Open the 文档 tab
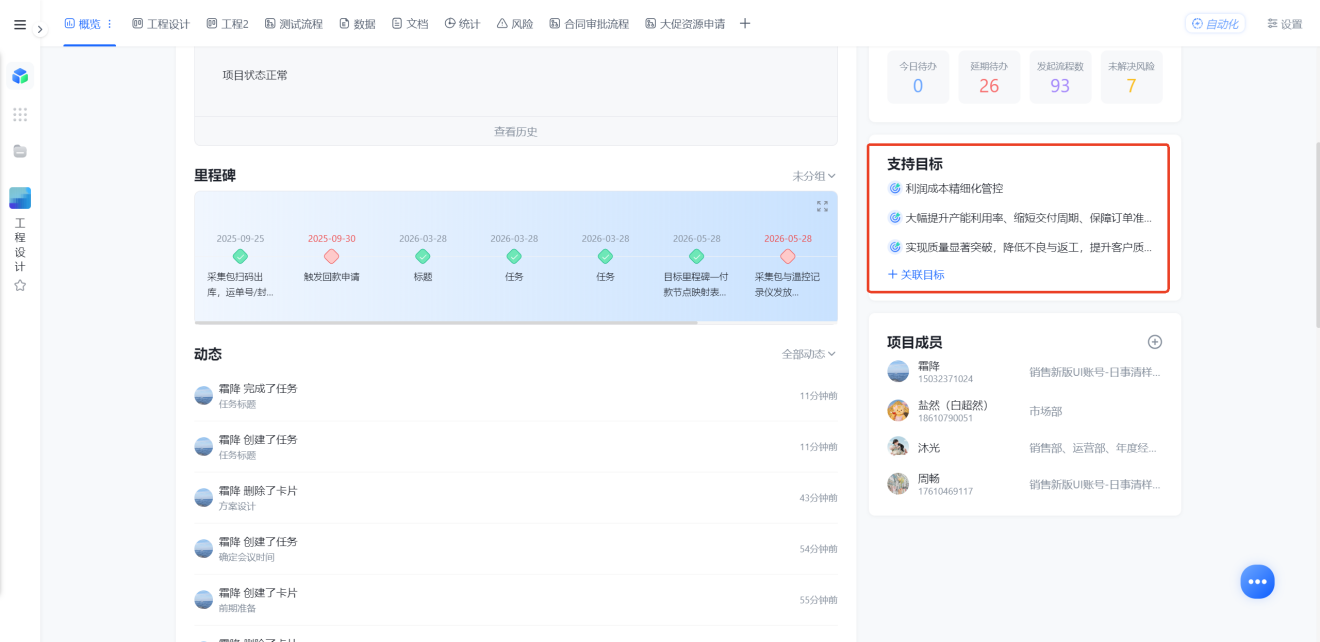The height and width of the screenshot is (642, 1320). (410, 24)
